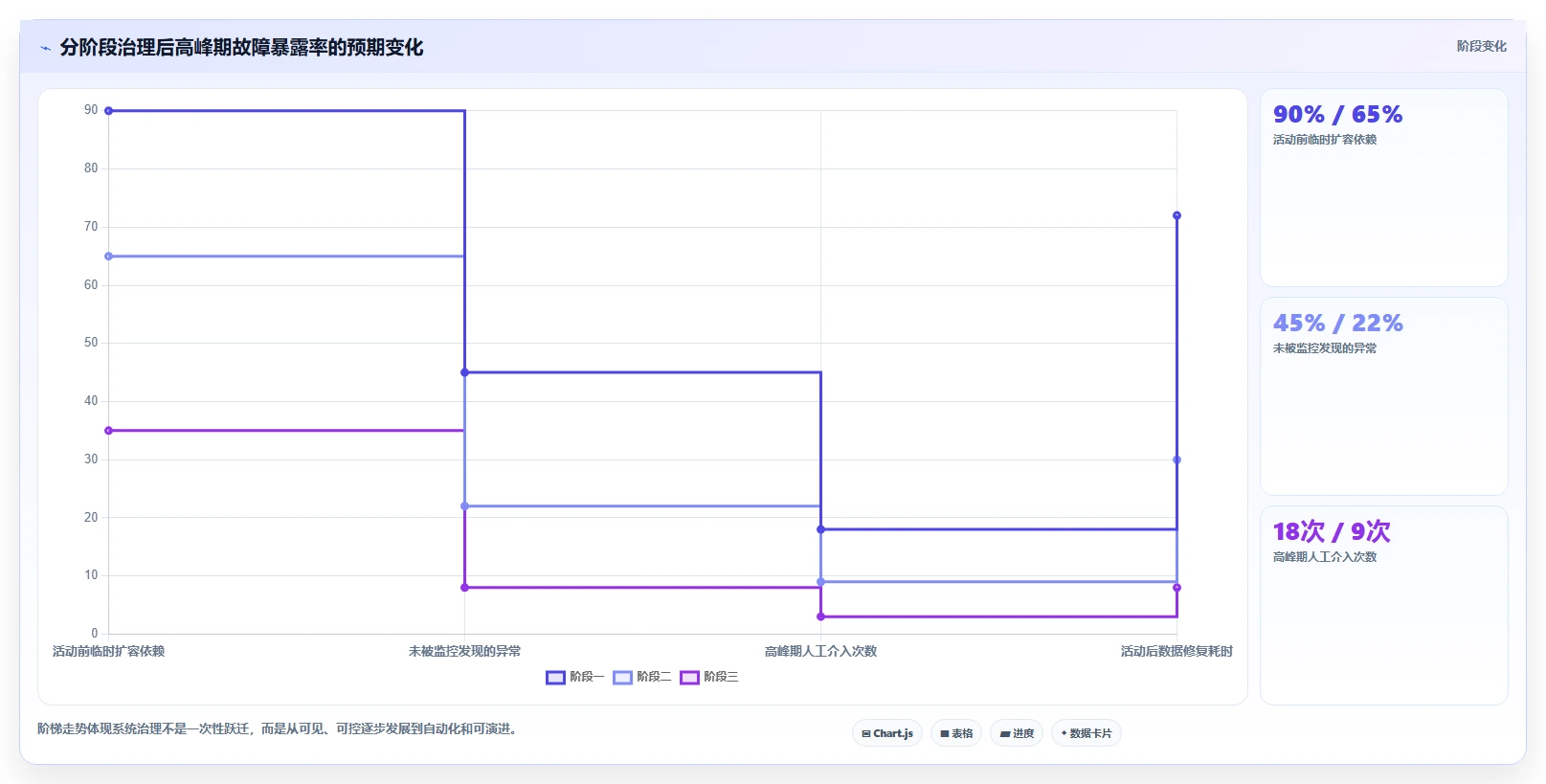
Task: Click the y-axis value 50
Action: pos(91,343)
